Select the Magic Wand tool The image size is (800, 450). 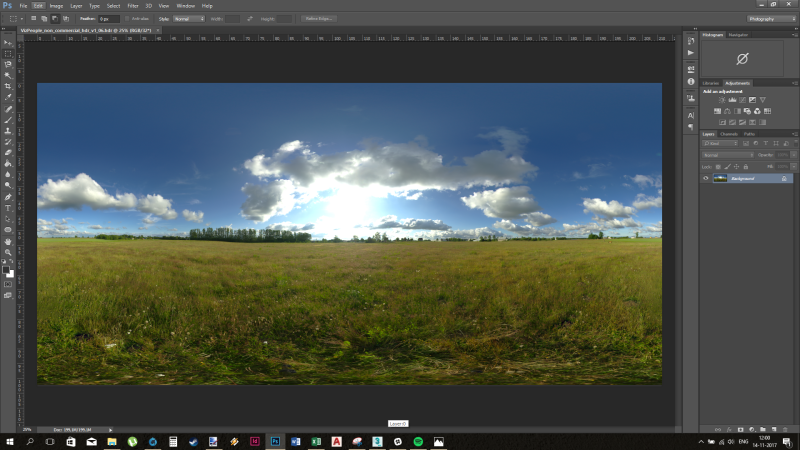tap(8, 75)
